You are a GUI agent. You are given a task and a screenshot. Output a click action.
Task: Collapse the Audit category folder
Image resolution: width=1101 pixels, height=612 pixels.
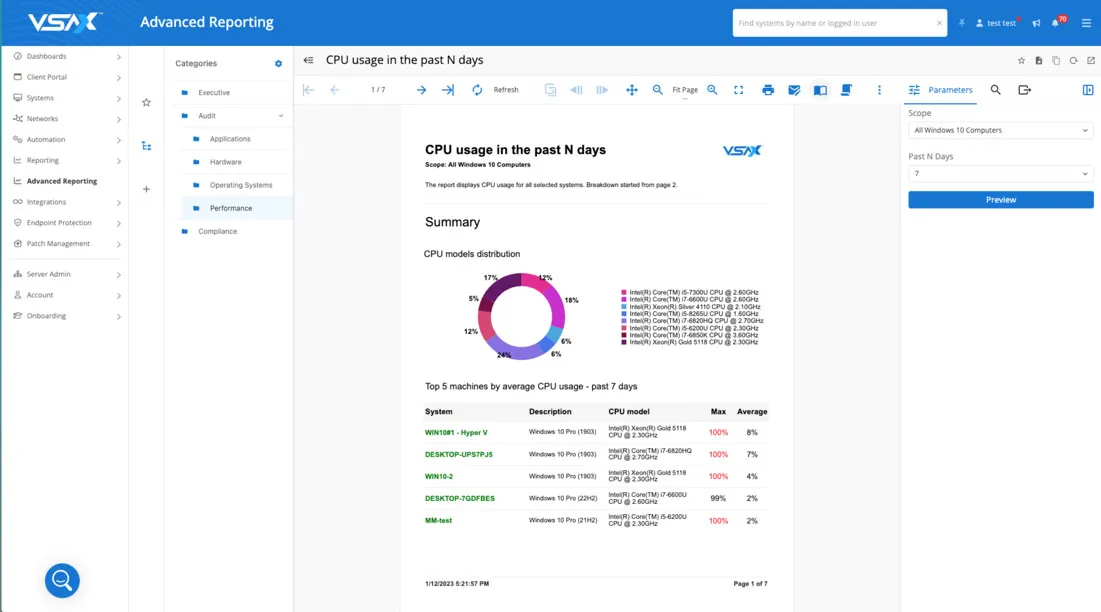click(x=280, y=116)
